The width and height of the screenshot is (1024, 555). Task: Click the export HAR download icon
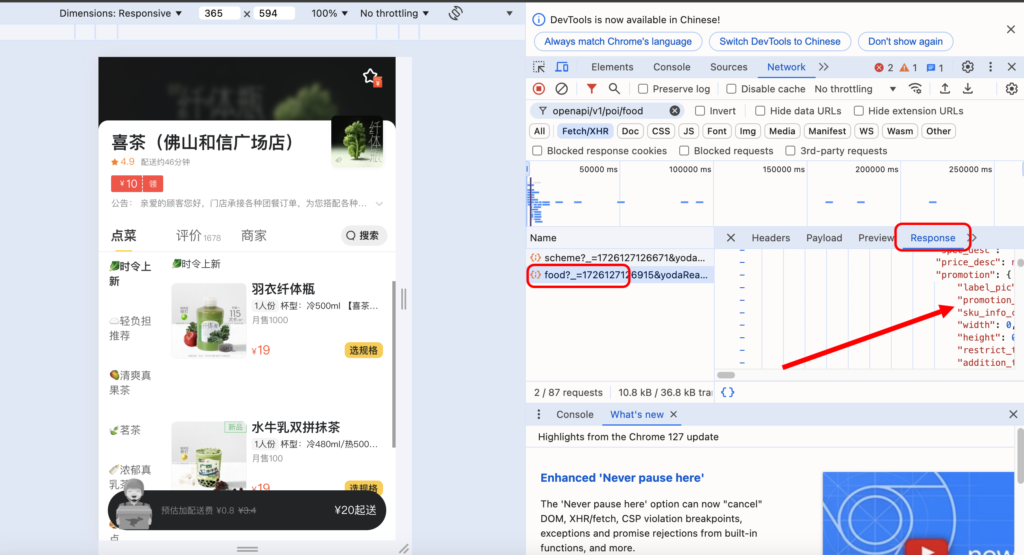point(968,89)
